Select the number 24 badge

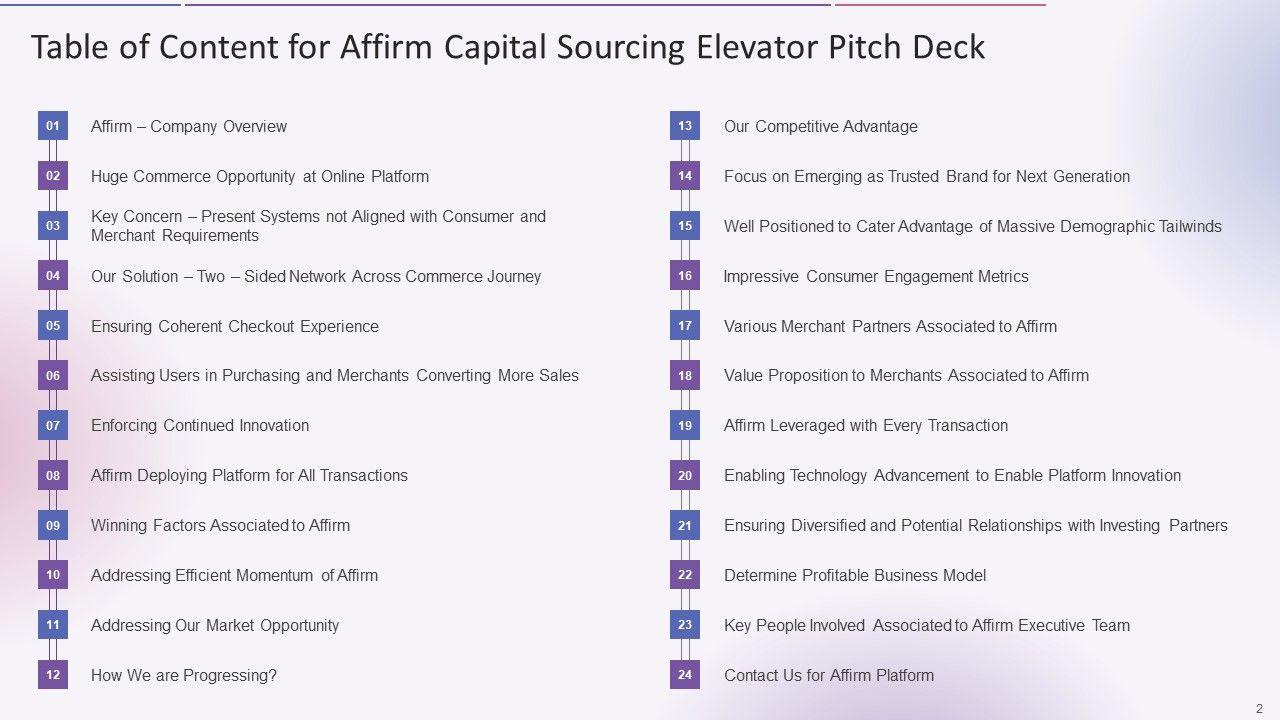pyautogui.click(x=685, y=675)
